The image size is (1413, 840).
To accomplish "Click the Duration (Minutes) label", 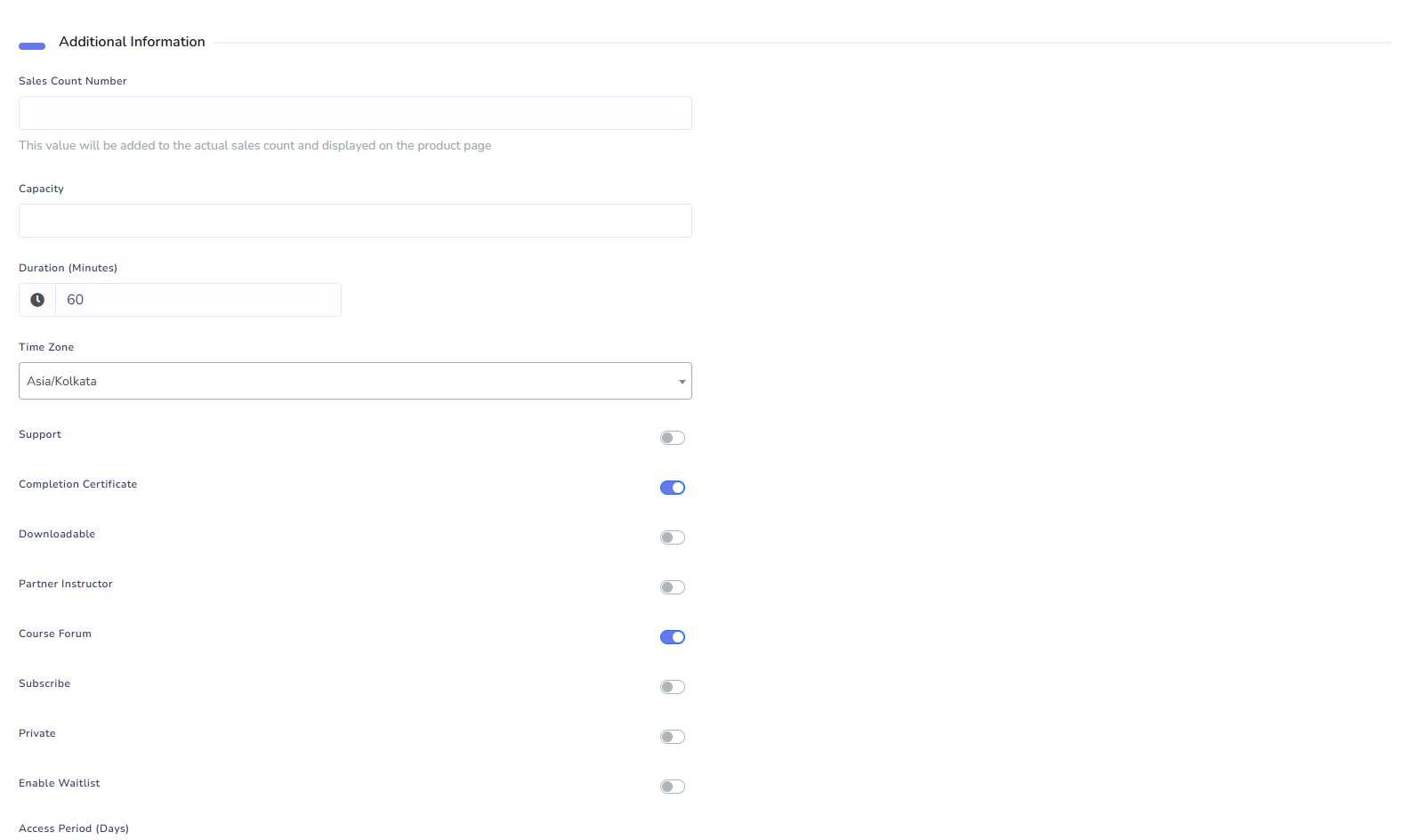I will [68, 268].
